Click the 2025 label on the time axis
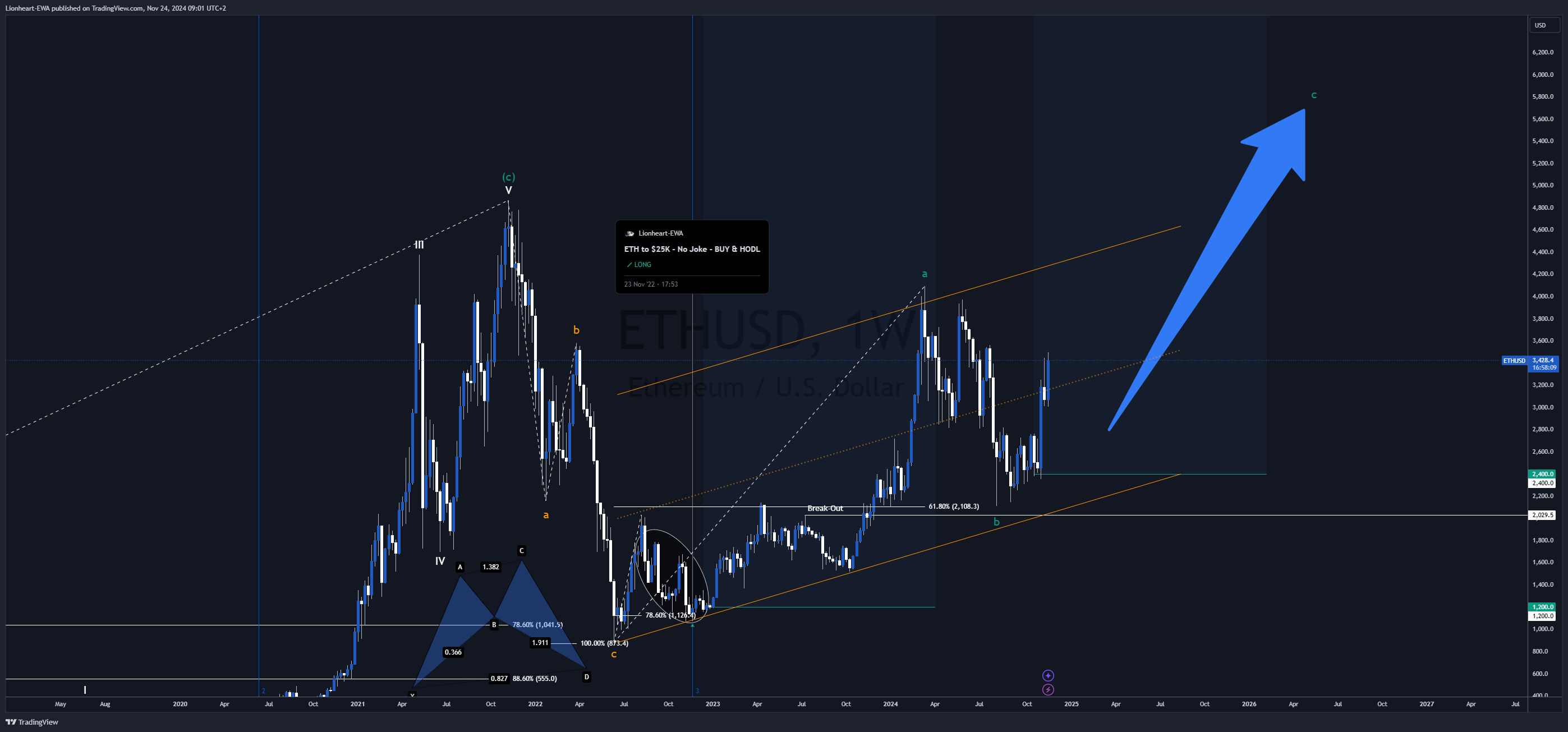Screen dimensions: 1568x732 click(1072, 704)
